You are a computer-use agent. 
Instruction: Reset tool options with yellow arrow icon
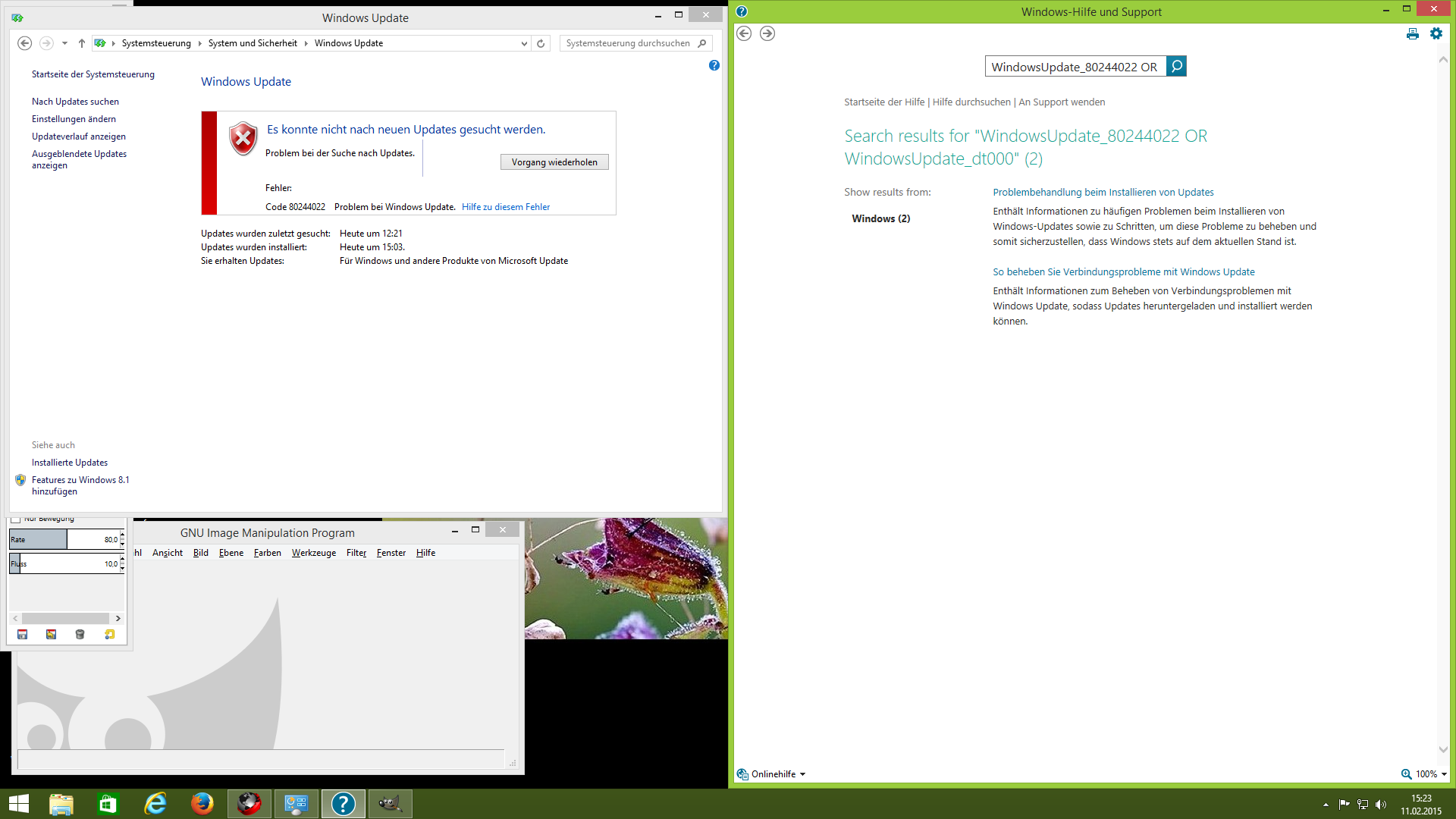coord(109,634)
